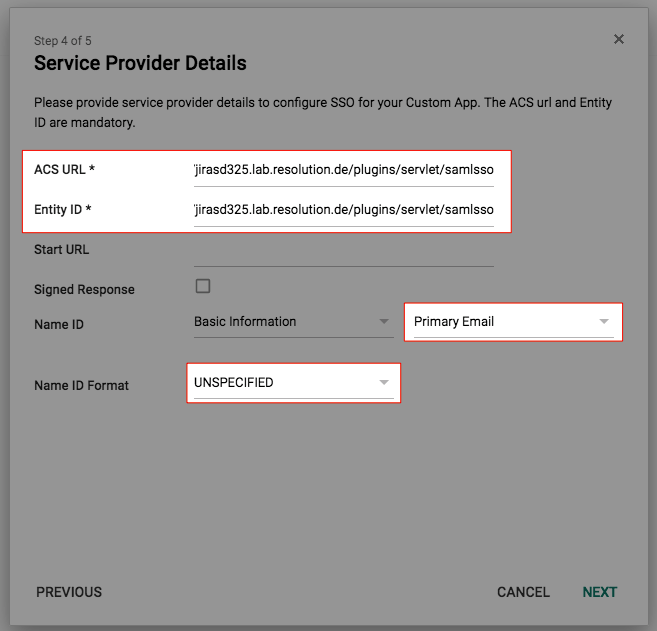Click the Step 4 of 5 indicator
The width and height of the screenshot is (657, 631).
(x=62, y=41)
